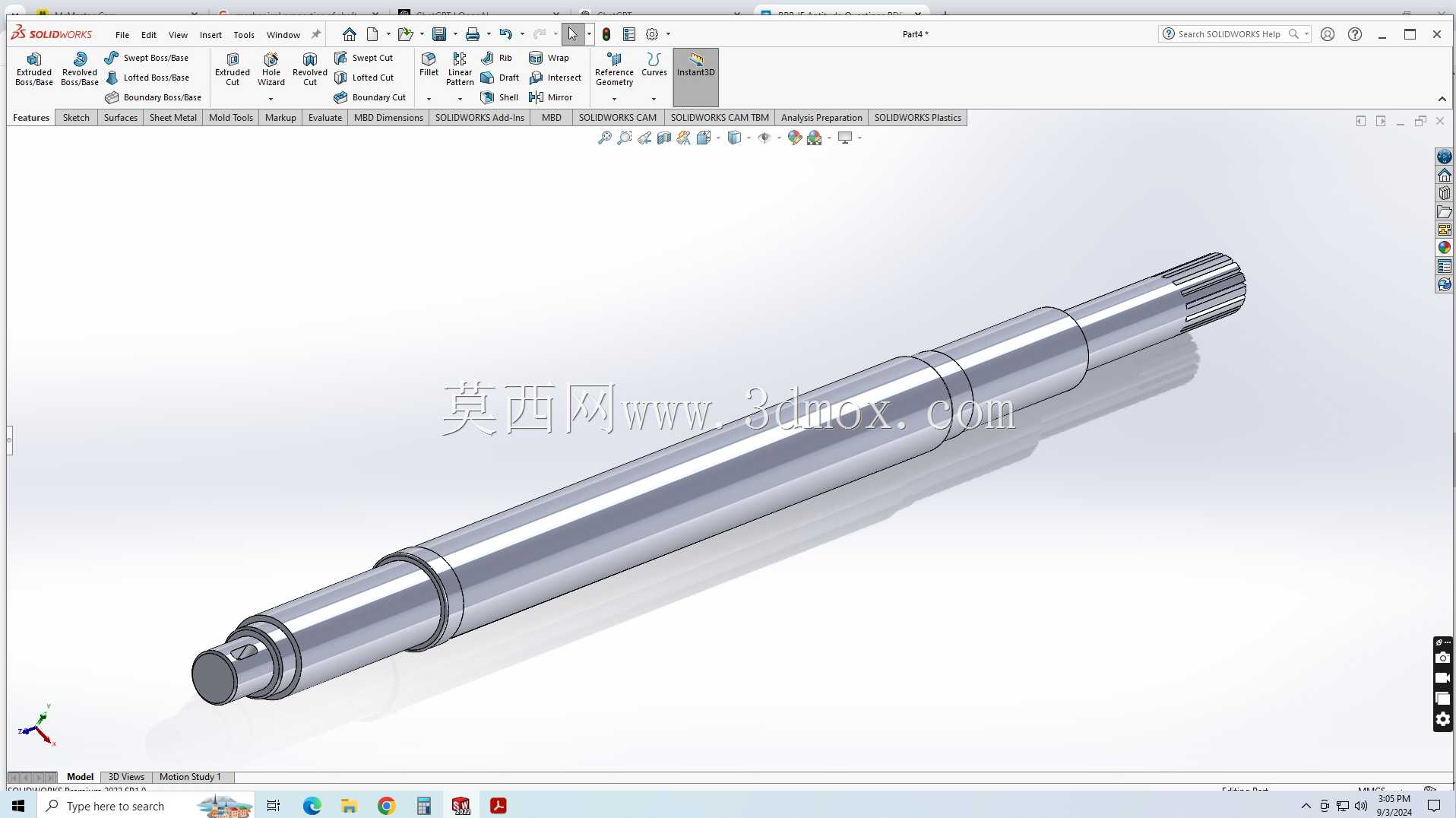Open SOLIDWORKS Resources task pane tab
The height and width of the screenshot is (818, 1456).
[1444, 175]
